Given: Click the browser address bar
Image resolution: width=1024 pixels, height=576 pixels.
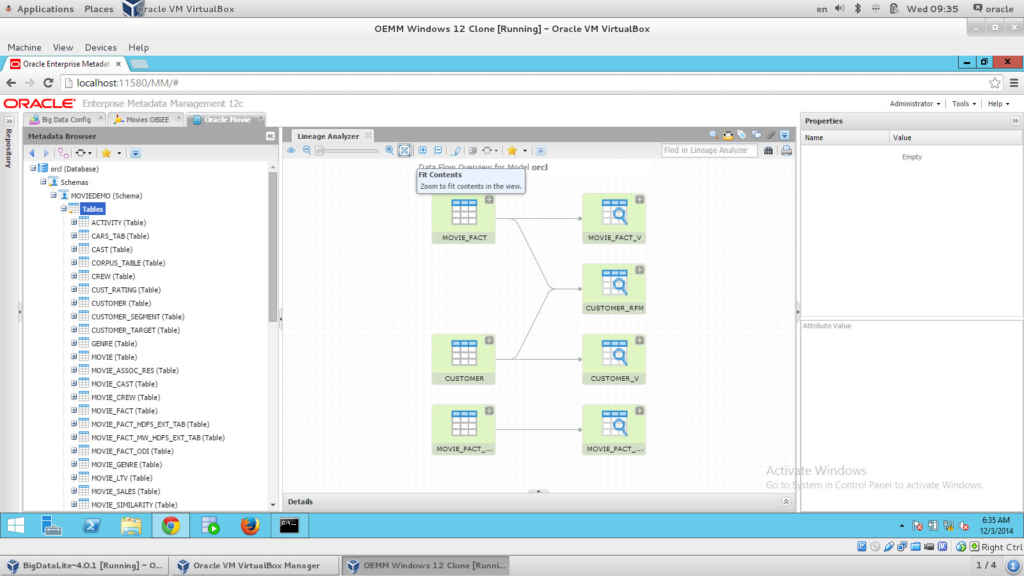Looking at the screenshot, I should (x=526, y=83).
